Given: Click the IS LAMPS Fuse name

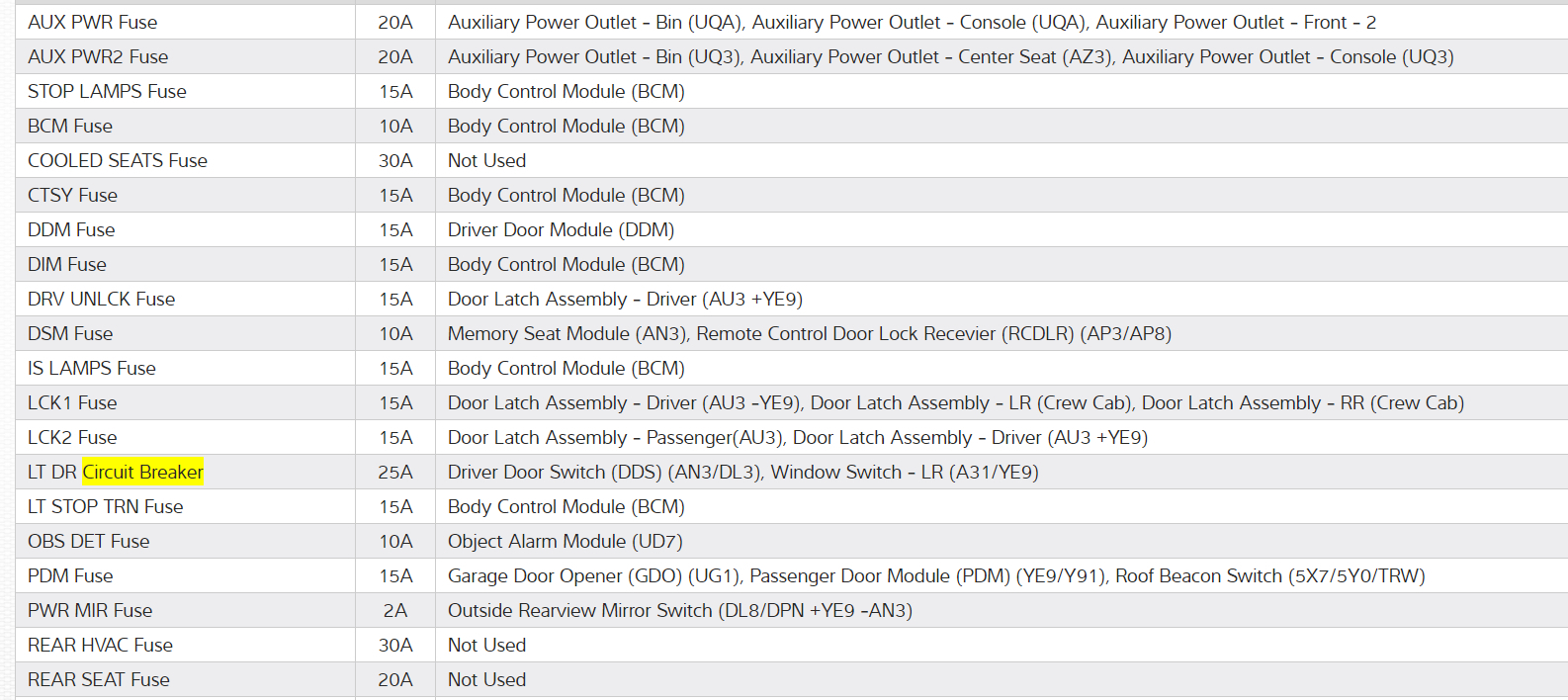Looking at the screenshot, I should click(x=92, y=368).
